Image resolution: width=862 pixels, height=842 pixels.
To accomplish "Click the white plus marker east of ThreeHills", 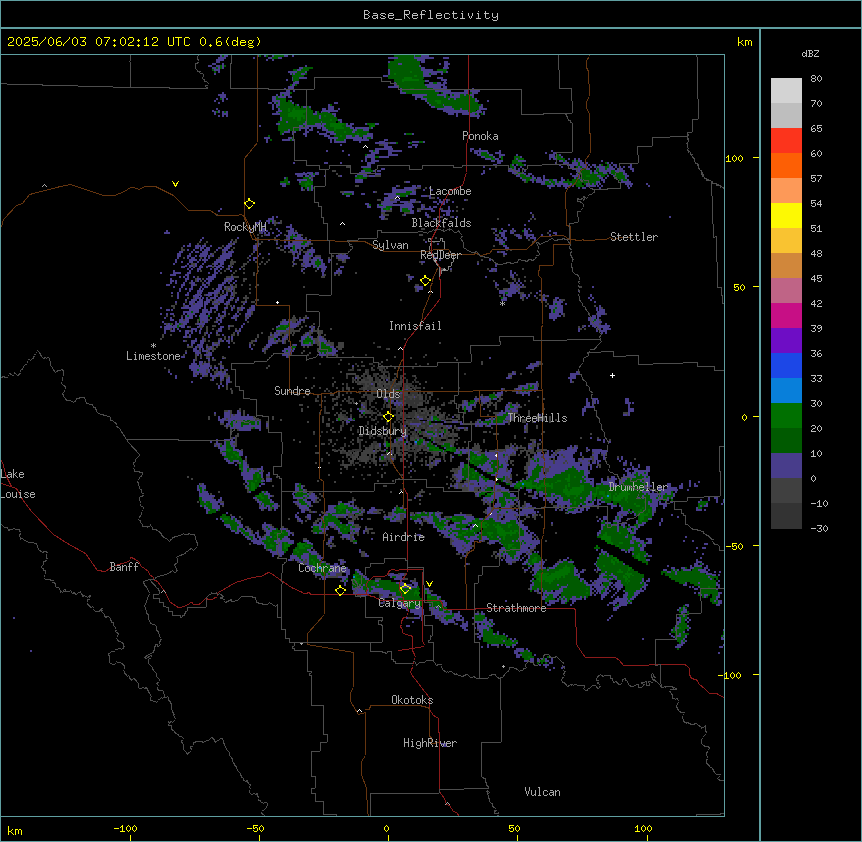I will tap(612, 375).
